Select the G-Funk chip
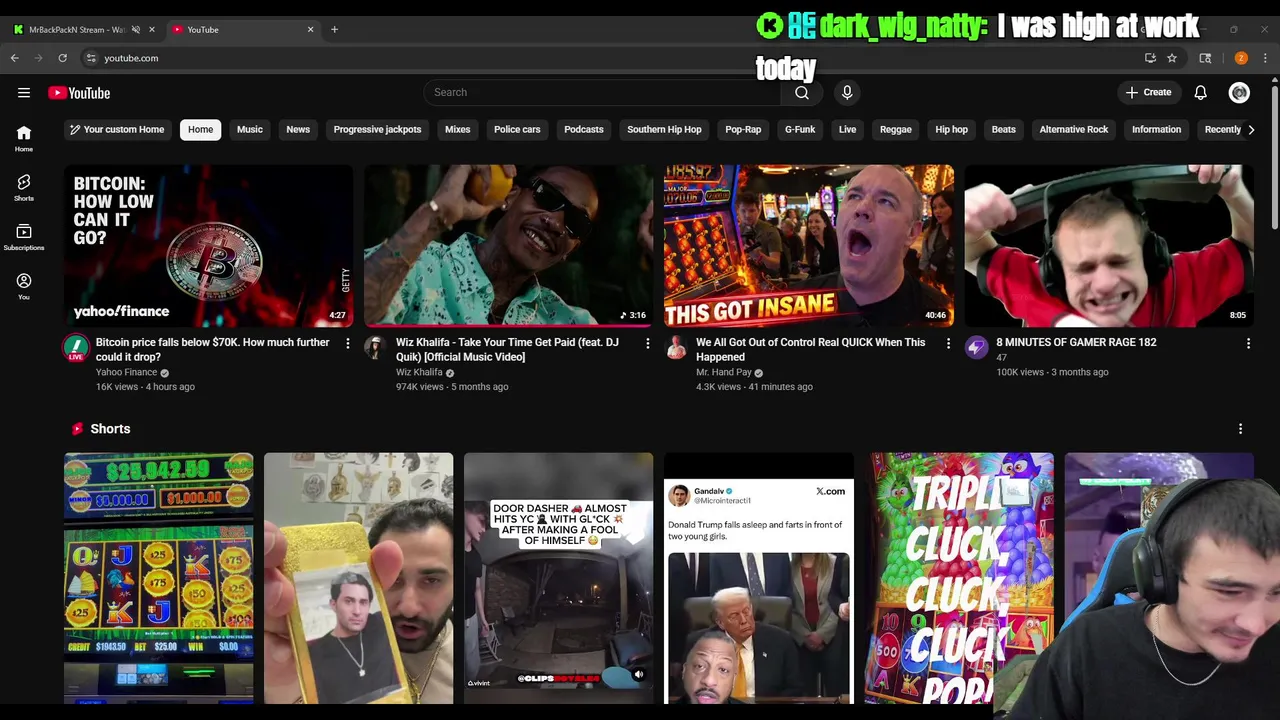The height and width of the screenshot is (720, 1280). coord(800,129)
